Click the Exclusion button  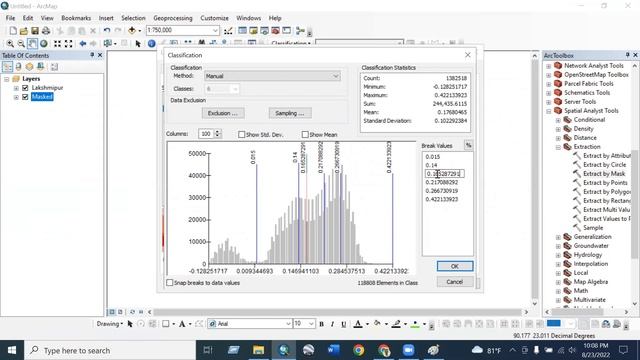click(223, 113)
